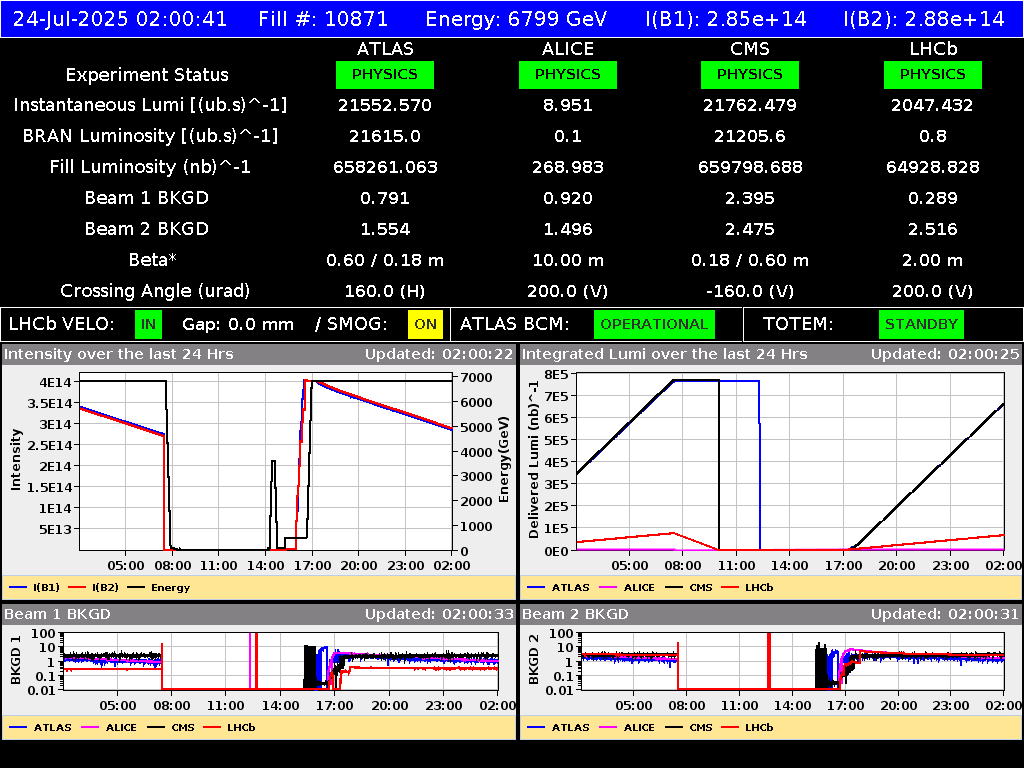
Task: Click the Beam 2 BKGD chart title
Action: tap(575, 614)
